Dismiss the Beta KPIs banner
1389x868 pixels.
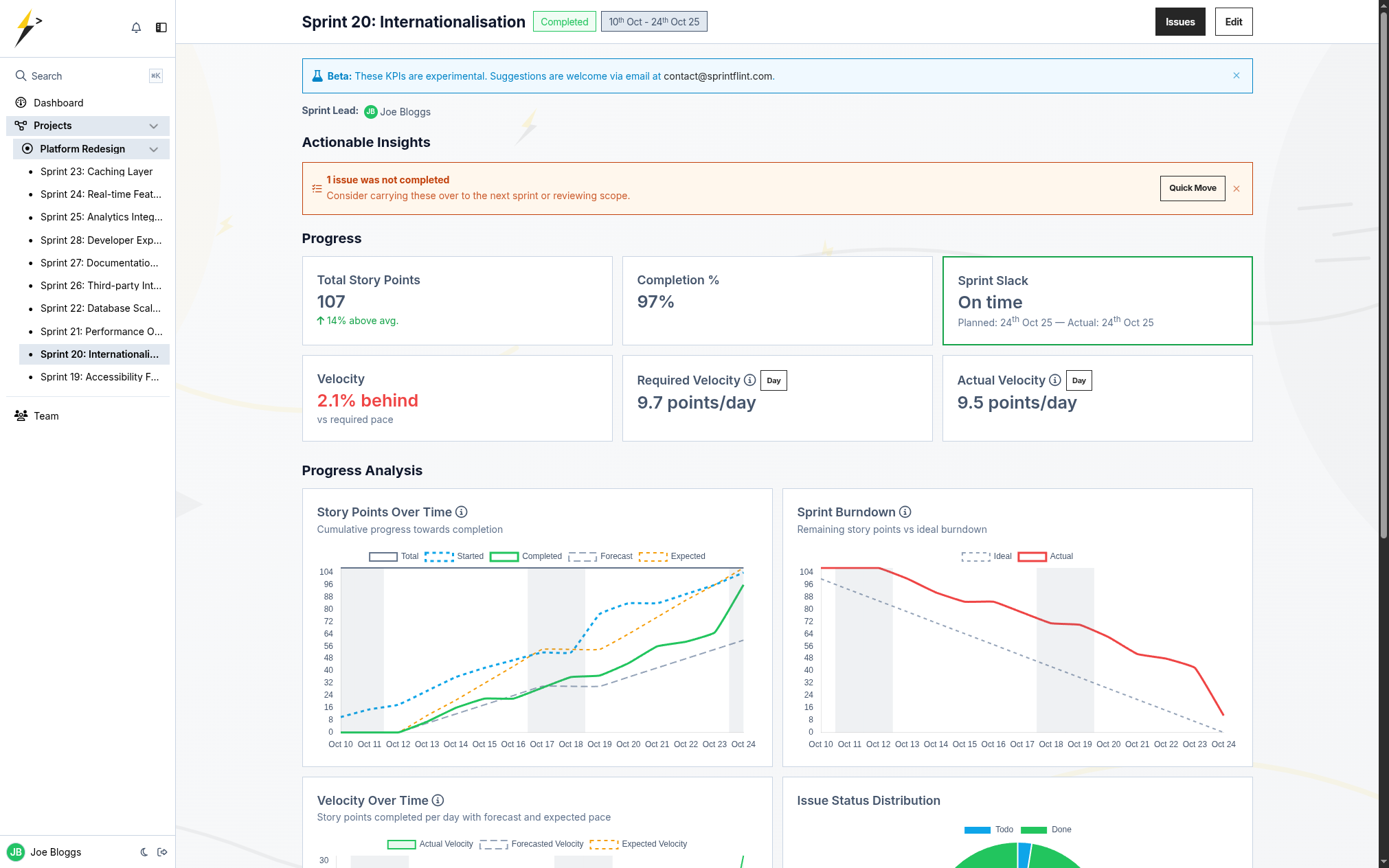[1236, 76]
